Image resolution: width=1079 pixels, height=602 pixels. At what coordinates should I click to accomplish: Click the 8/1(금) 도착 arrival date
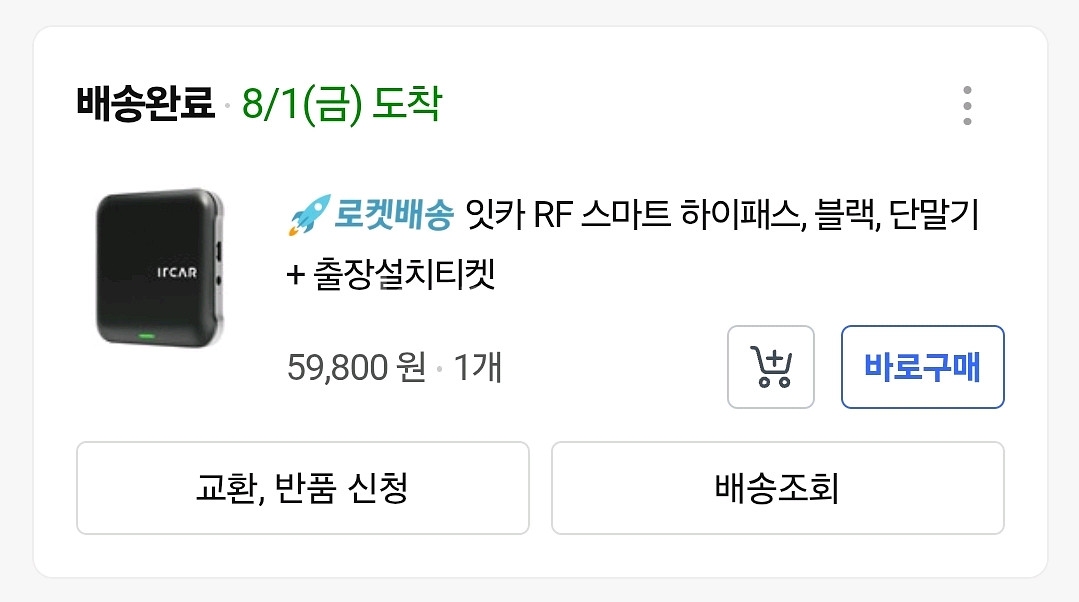[x=341, y=104]
